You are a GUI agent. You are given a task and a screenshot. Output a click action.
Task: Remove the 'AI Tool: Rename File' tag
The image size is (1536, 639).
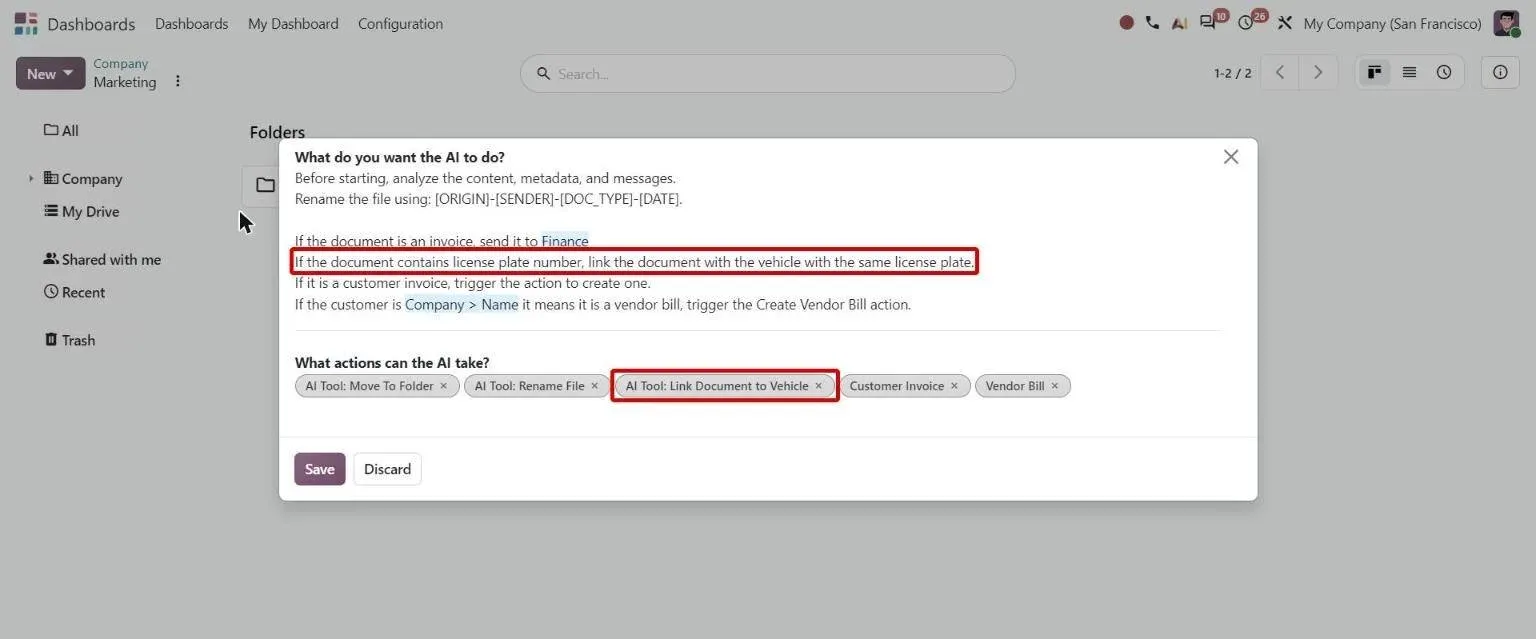[x=595, y=386]
